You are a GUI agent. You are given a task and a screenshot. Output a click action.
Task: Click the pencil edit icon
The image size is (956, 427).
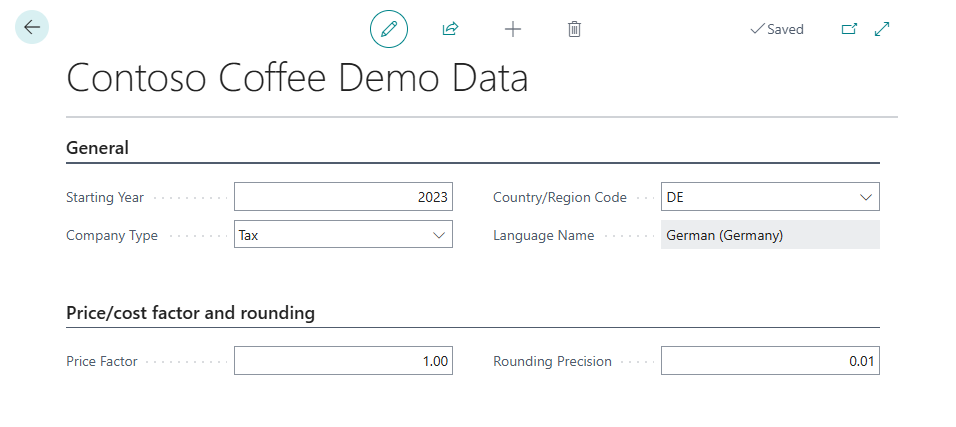pos(389,29)
